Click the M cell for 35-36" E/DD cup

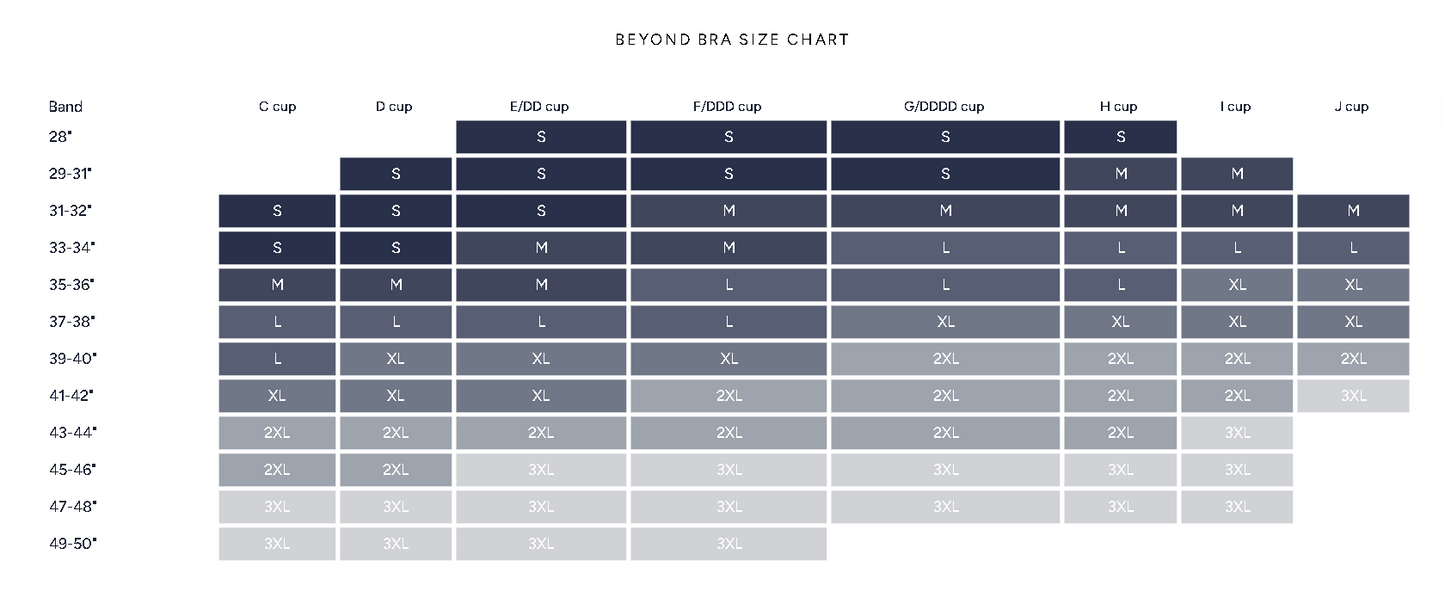tap(541, 285)
